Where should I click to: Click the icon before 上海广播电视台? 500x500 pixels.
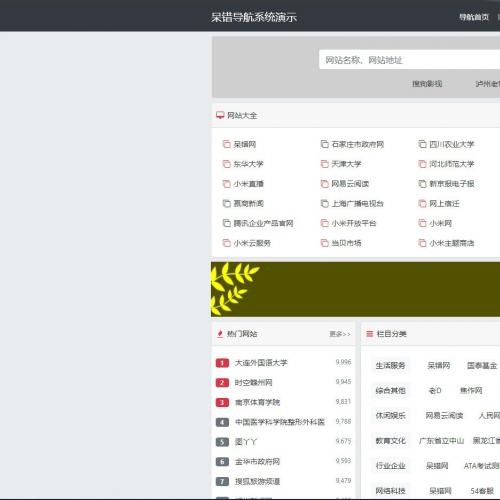pyautogui.click(x=324, y=203)
